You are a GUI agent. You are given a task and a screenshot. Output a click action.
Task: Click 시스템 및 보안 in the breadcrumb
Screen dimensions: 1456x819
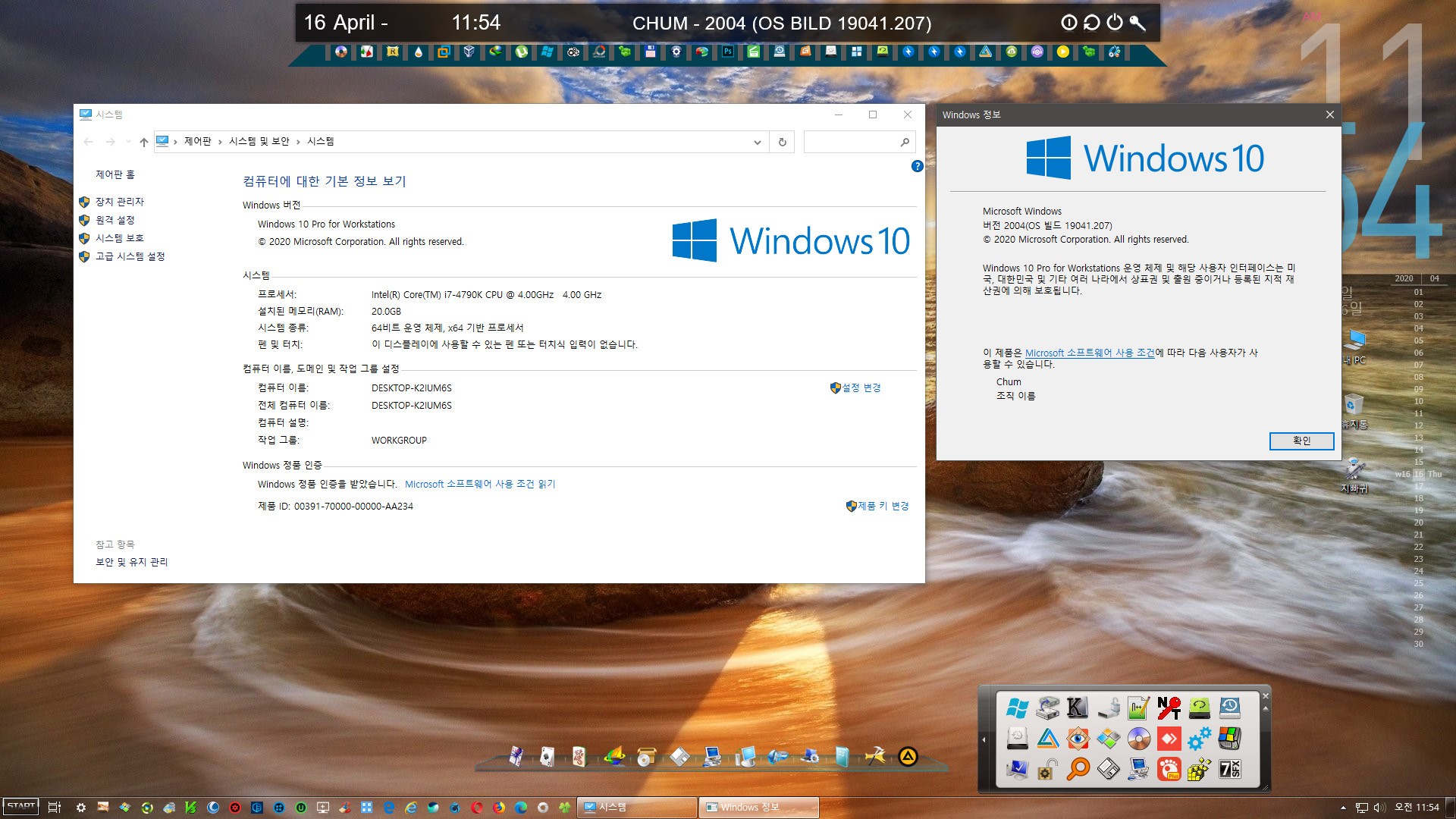[x=259, y=142]
